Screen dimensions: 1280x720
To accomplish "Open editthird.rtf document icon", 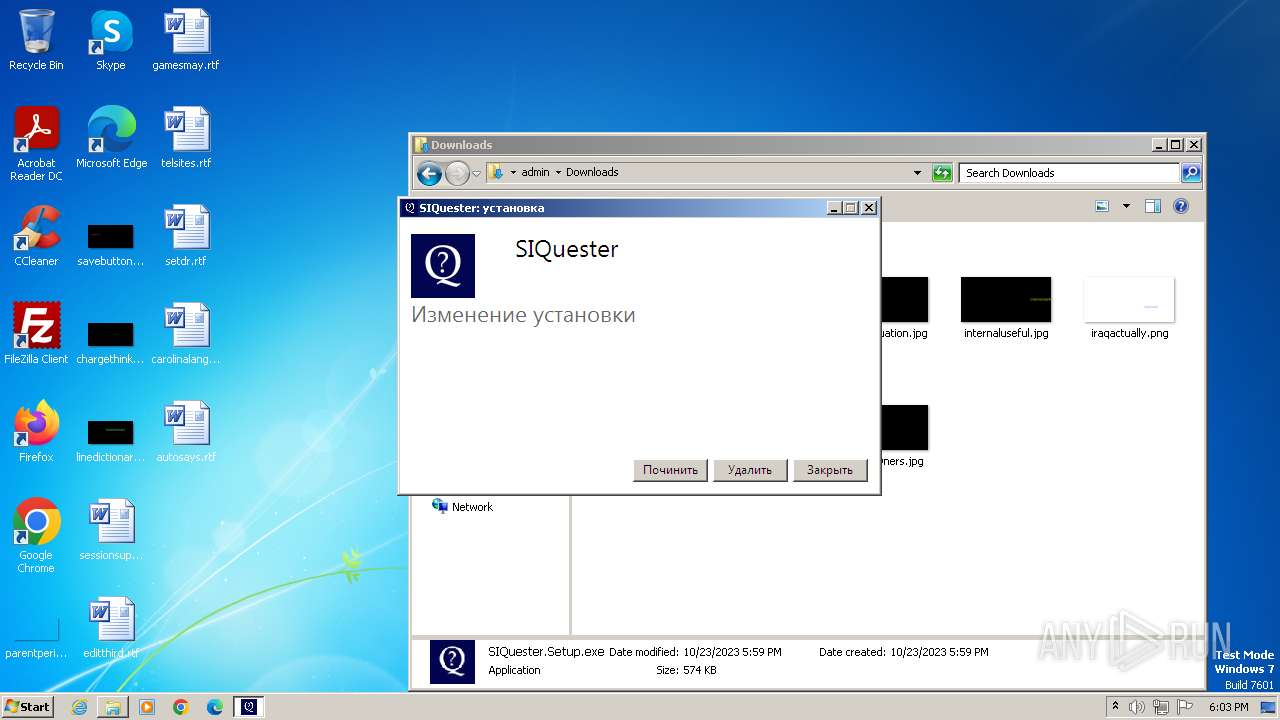I will [110, 628].
